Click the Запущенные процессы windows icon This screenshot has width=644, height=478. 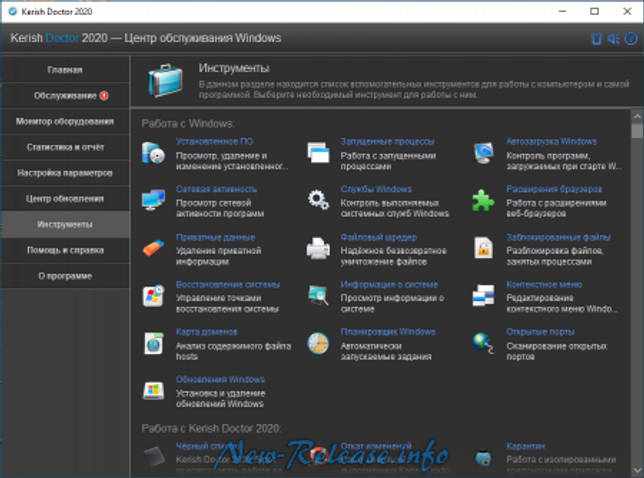318,153
